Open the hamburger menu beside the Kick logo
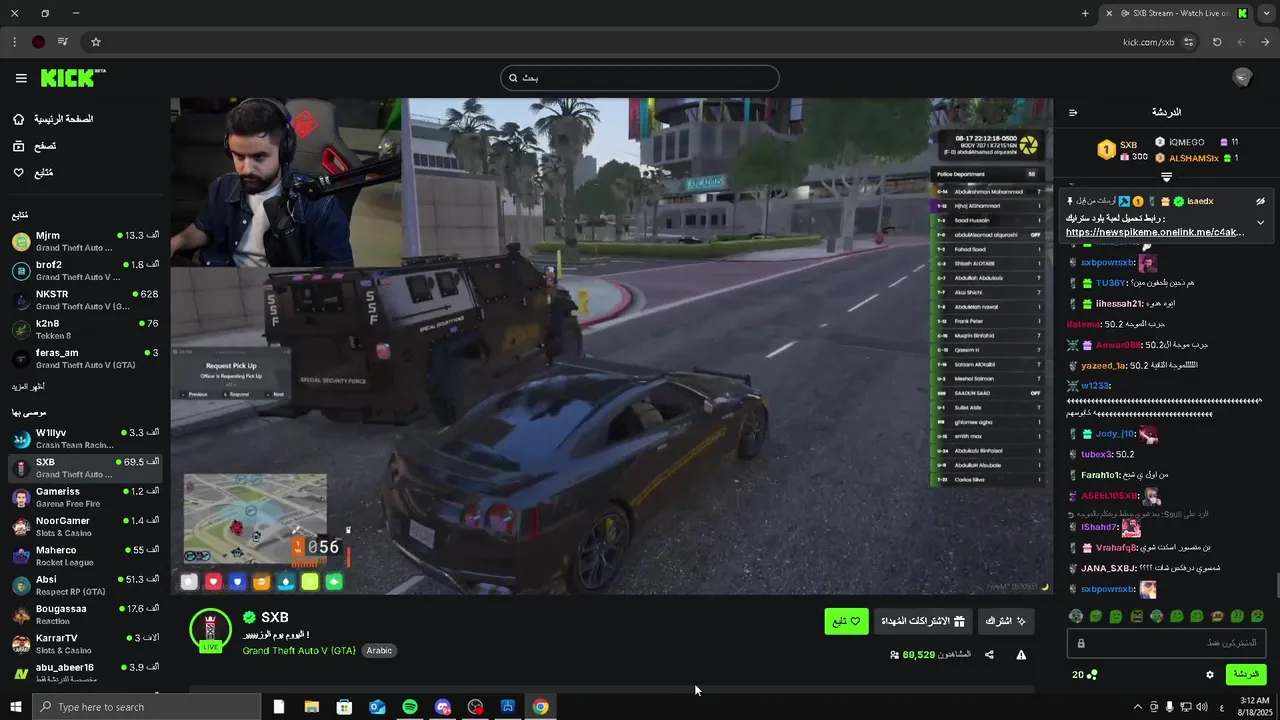1280x720 pixels. [x=21, y=78]
